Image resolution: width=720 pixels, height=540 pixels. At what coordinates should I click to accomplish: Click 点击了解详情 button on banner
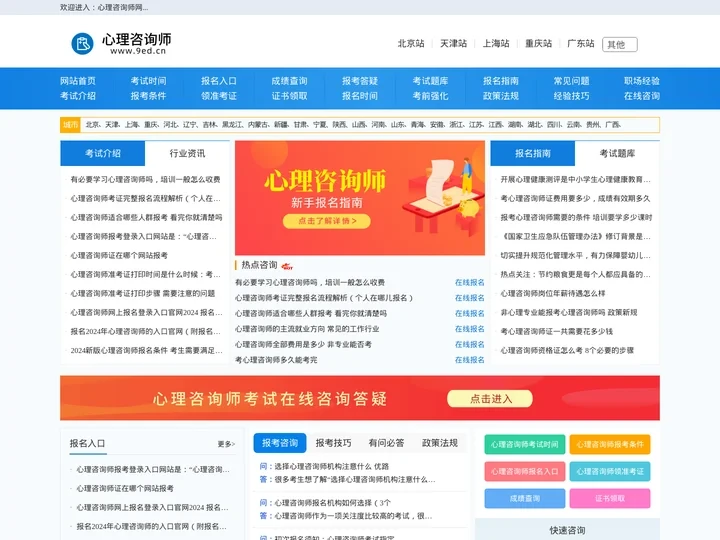[326, 221]
